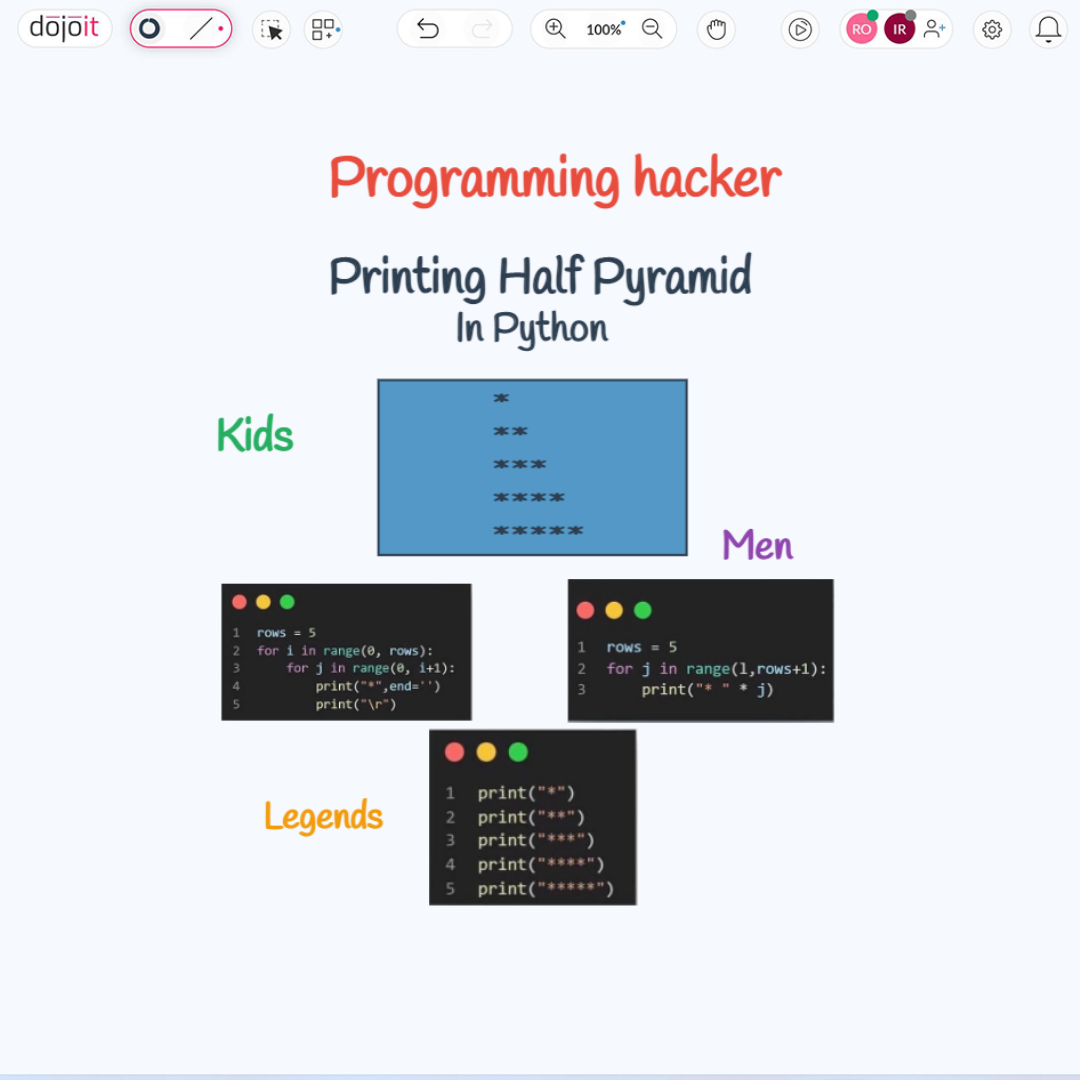The height and width of the screenshot is (1080, 1080).
Task: Select the Men three-line code image
Action: pos(700,650)
